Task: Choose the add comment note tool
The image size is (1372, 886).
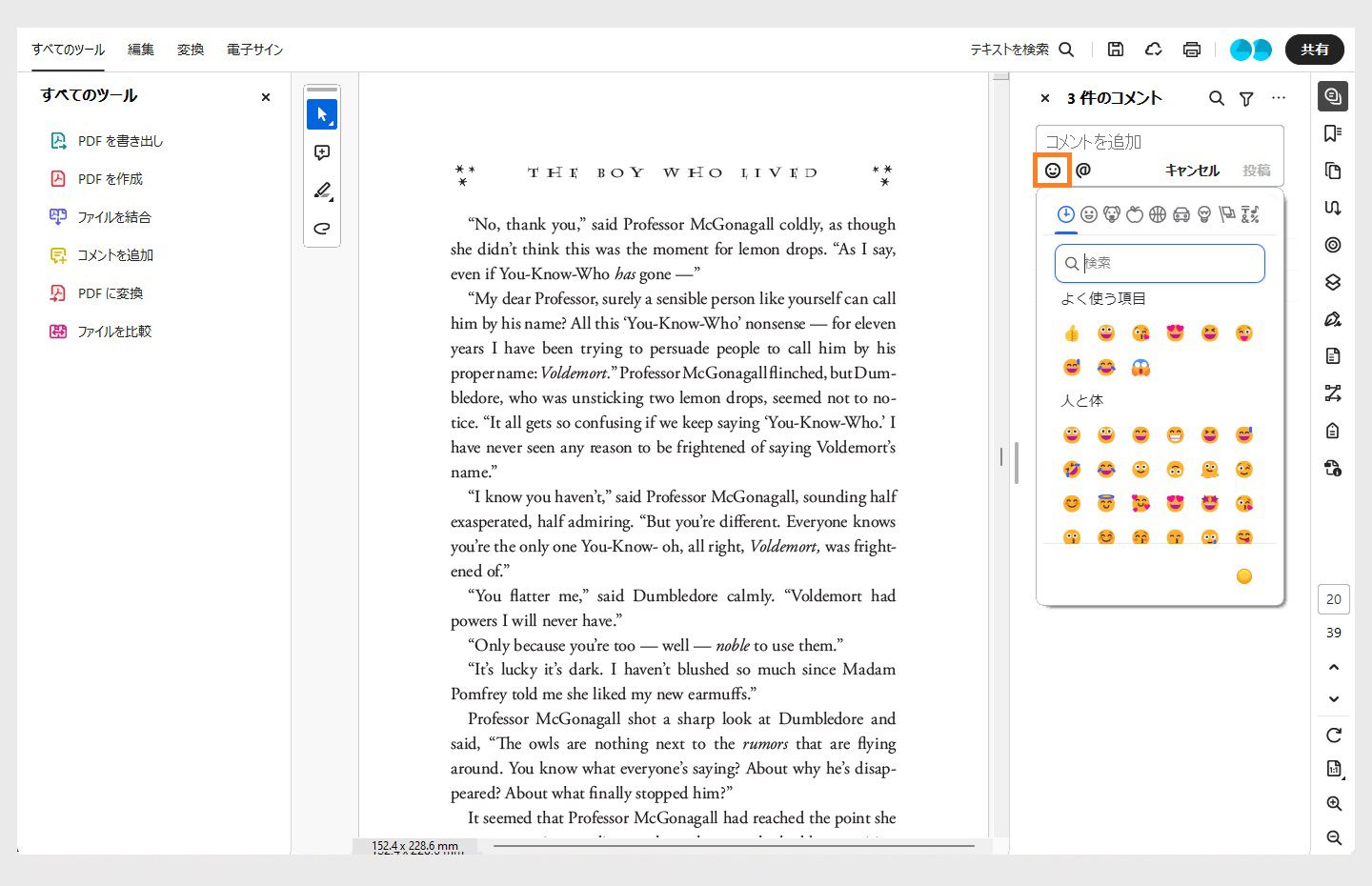Action: point(322,152)
